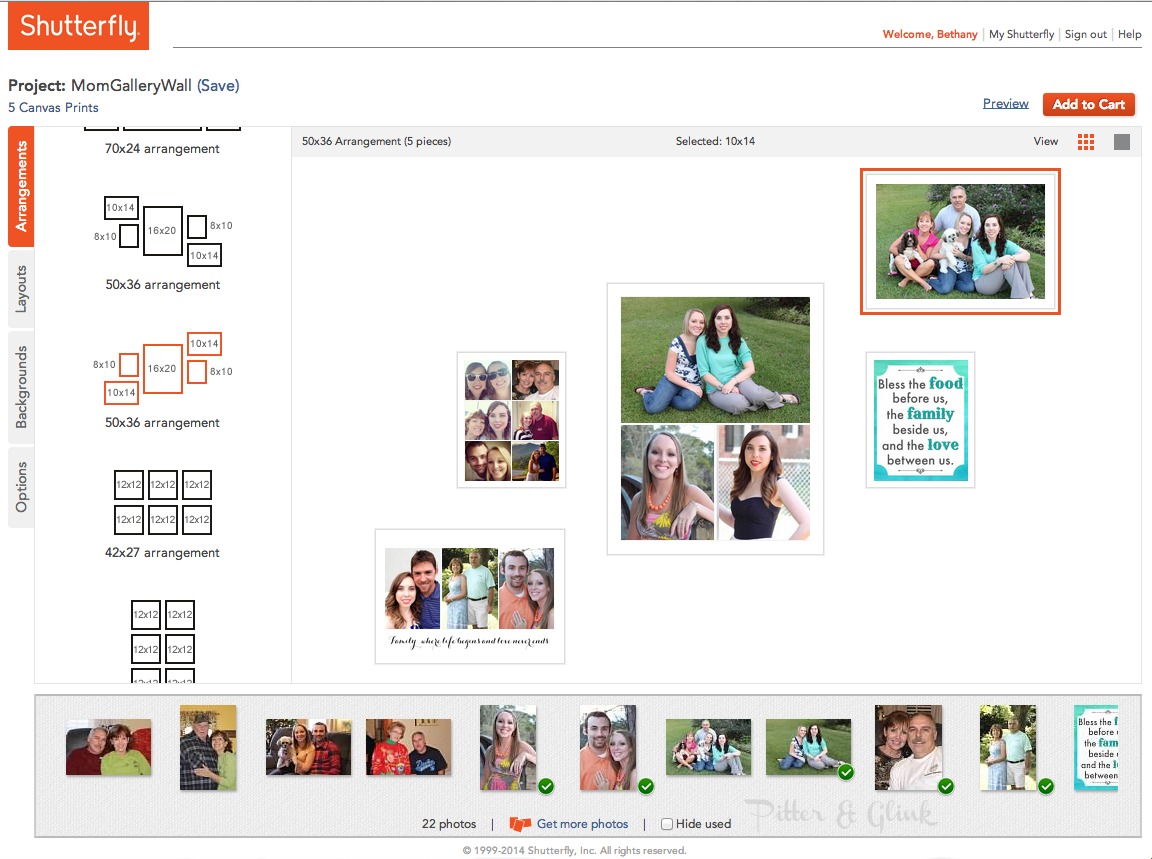Switch to the Backgrounds sidebar tab
The height and width of the screenshot is (859, 1152).
22,385
